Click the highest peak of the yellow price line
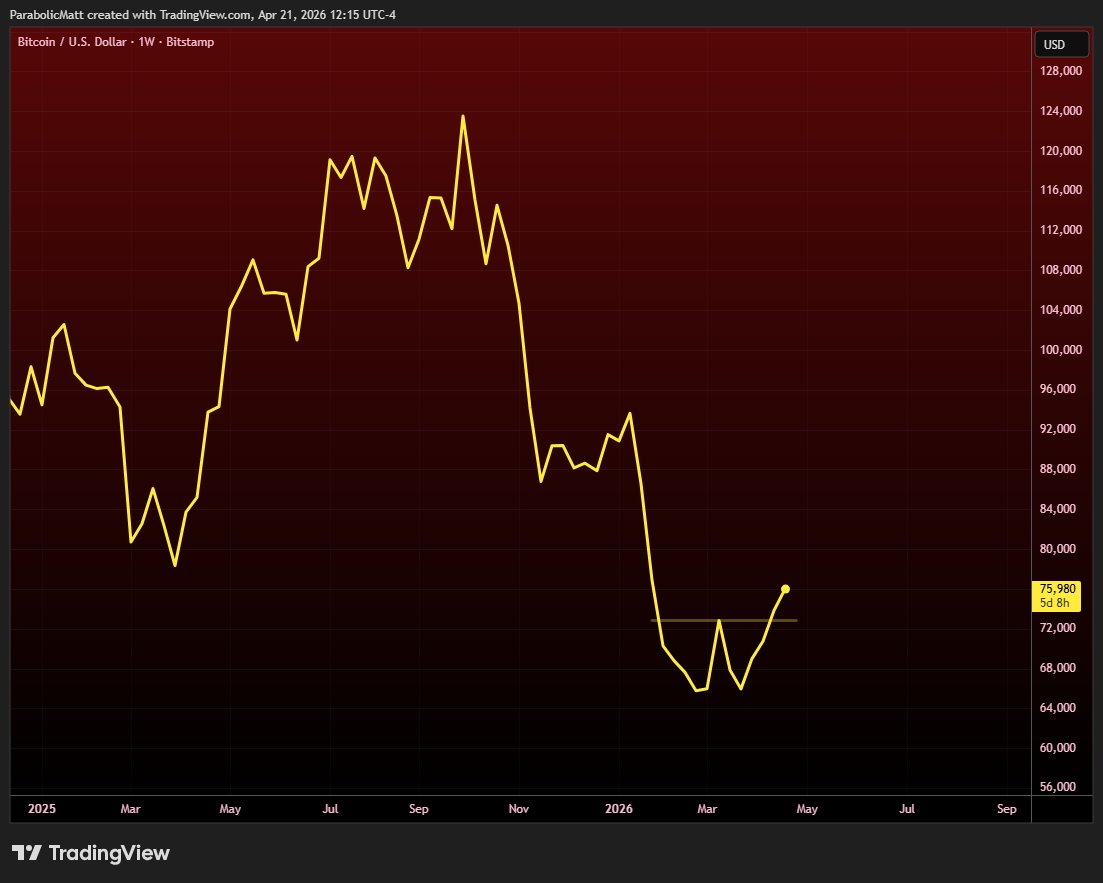The height and width of the screenshot is (883, 1103). tap(462, 116)
